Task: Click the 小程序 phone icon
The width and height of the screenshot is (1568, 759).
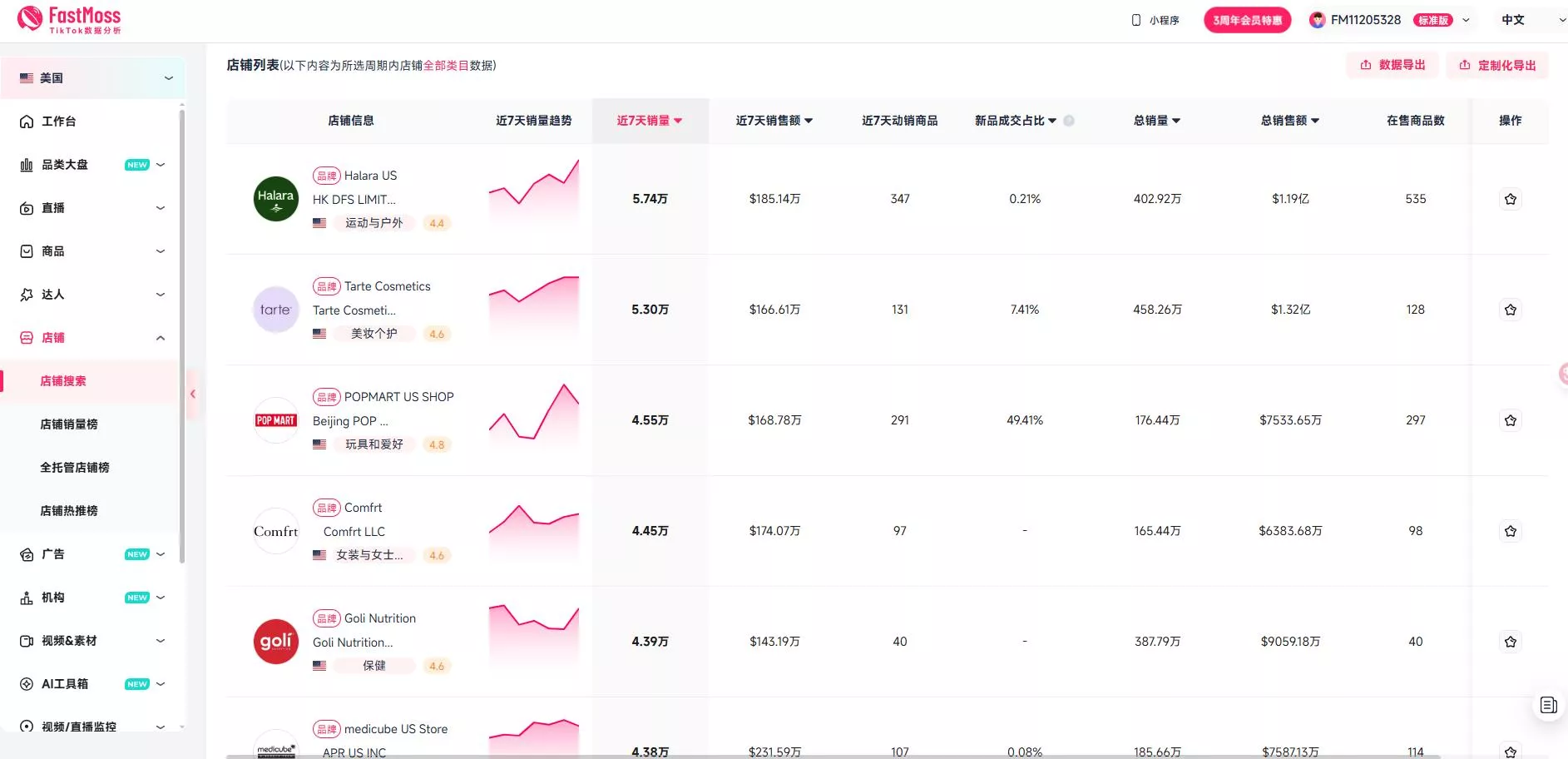Action: [x=1136, y=20]
